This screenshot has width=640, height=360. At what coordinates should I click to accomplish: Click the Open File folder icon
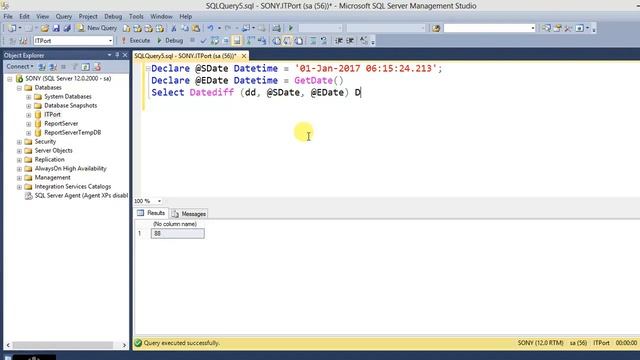coord(44,28)
